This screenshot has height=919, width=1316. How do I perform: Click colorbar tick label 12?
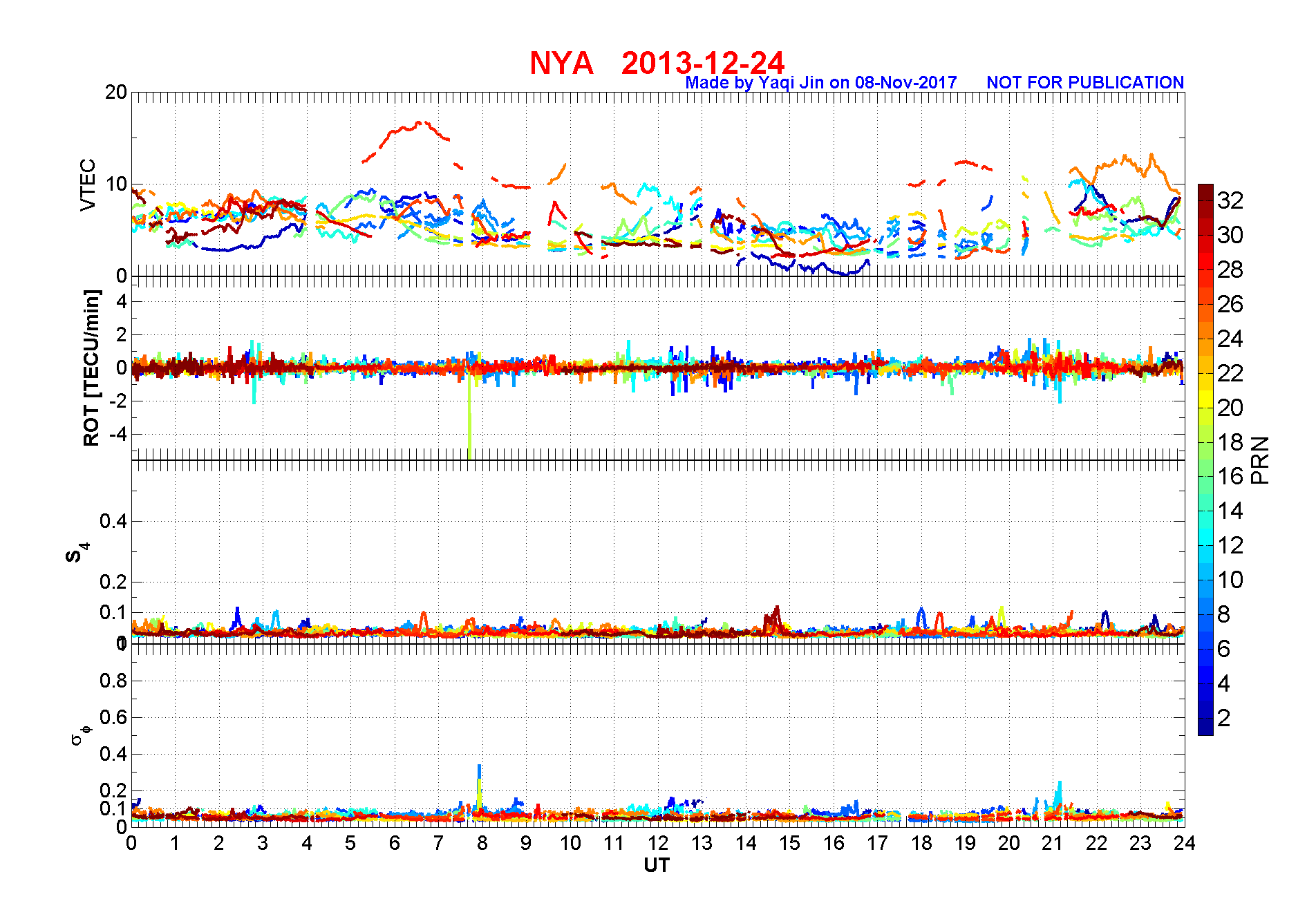tap(1230, 545)
